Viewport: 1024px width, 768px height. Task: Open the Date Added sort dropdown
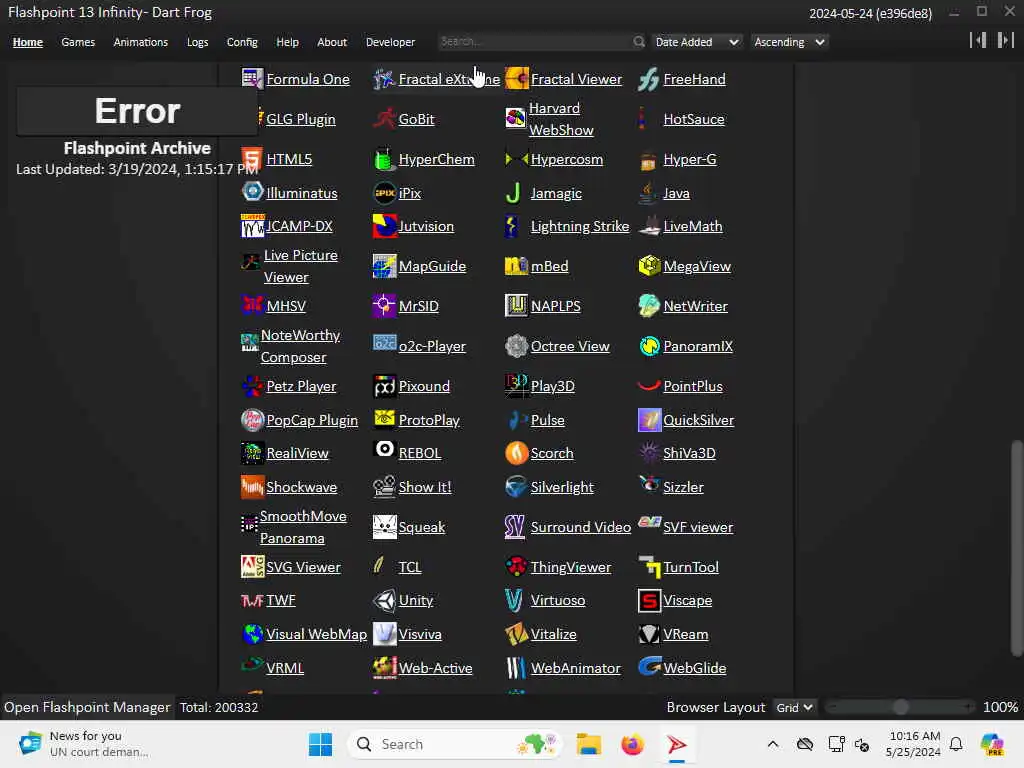pyautogui.click(x=696, y=42)
